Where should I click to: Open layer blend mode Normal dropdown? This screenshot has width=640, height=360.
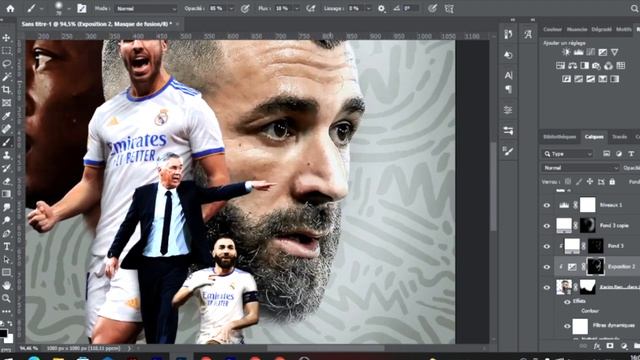point(580,168)
